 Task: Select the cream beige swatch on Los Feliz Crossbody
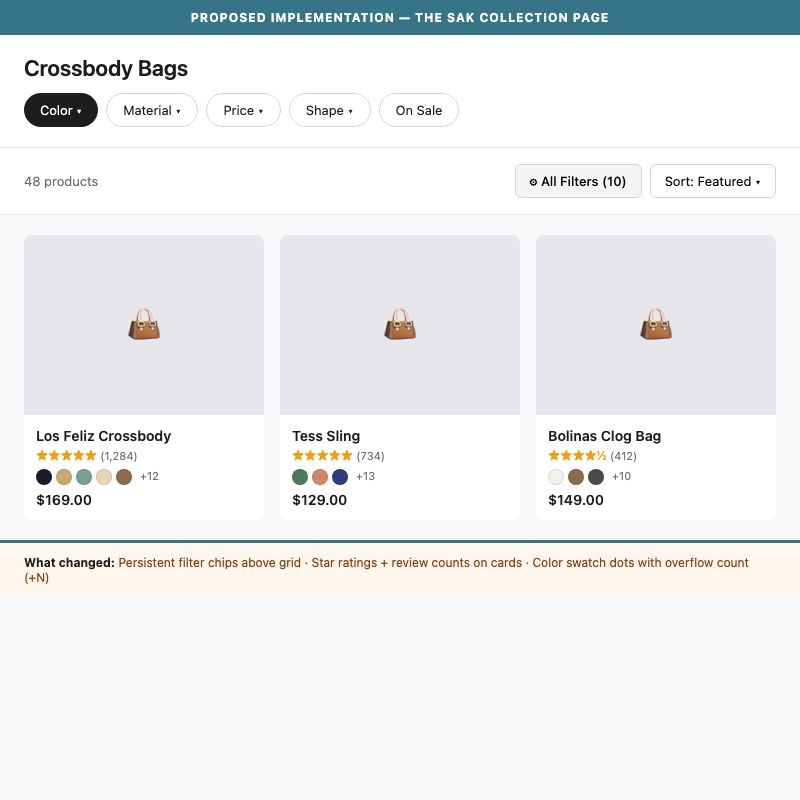(x=104, y=477)
